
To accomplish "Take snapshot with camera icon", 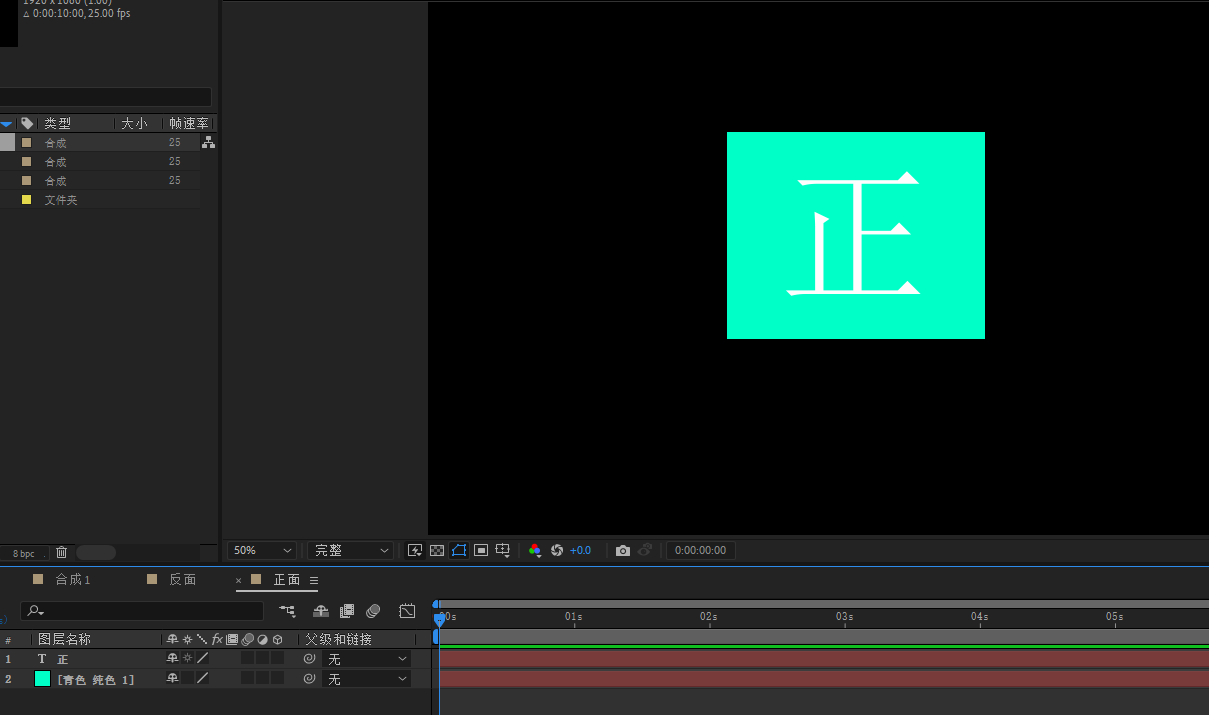I will point(623,550).
